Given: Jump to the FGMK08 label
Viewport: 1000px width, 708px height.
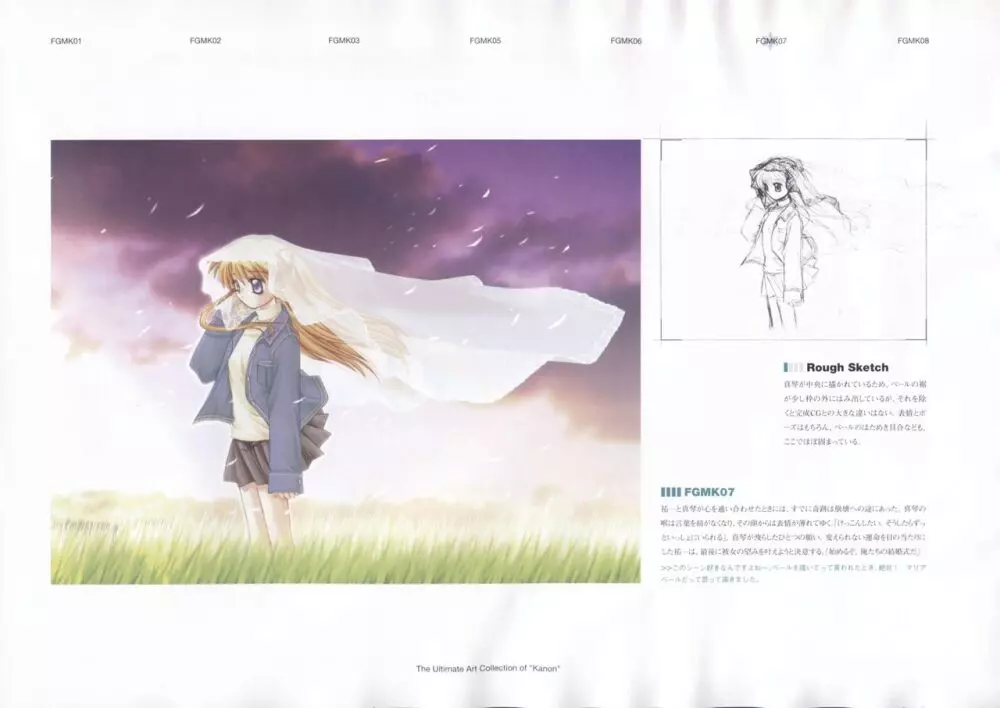Looking at the screenshot, I should [x=913, y=41].
